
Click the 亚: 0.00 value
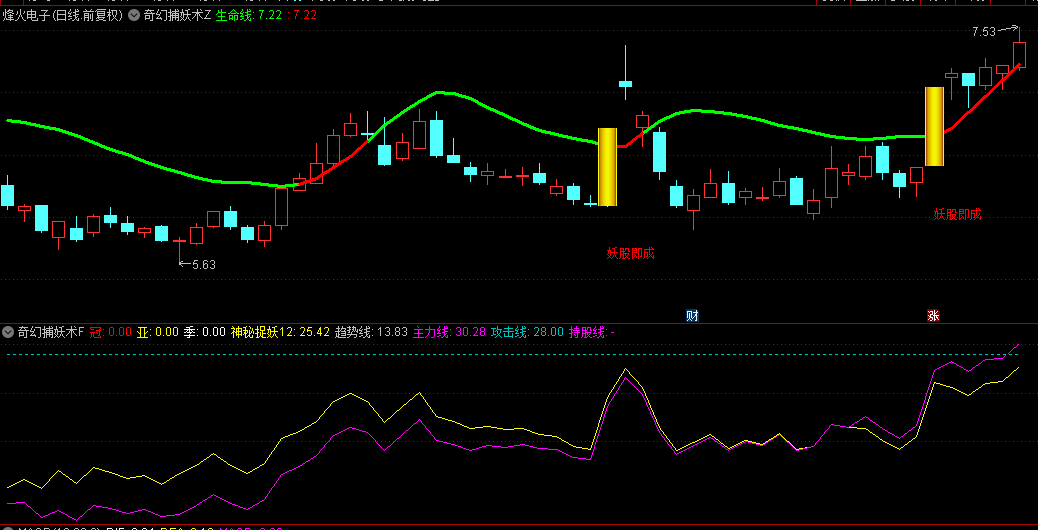click(158, 331)
